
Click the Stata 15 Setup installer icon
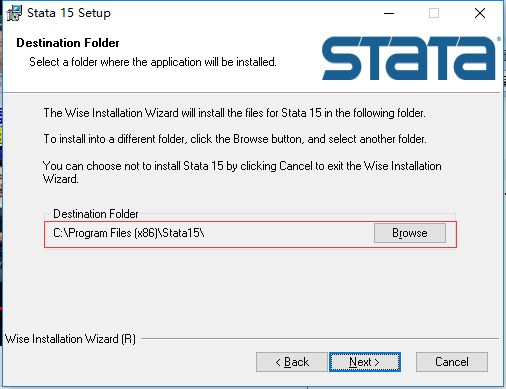pyautogui.click(x=14, y=13)
